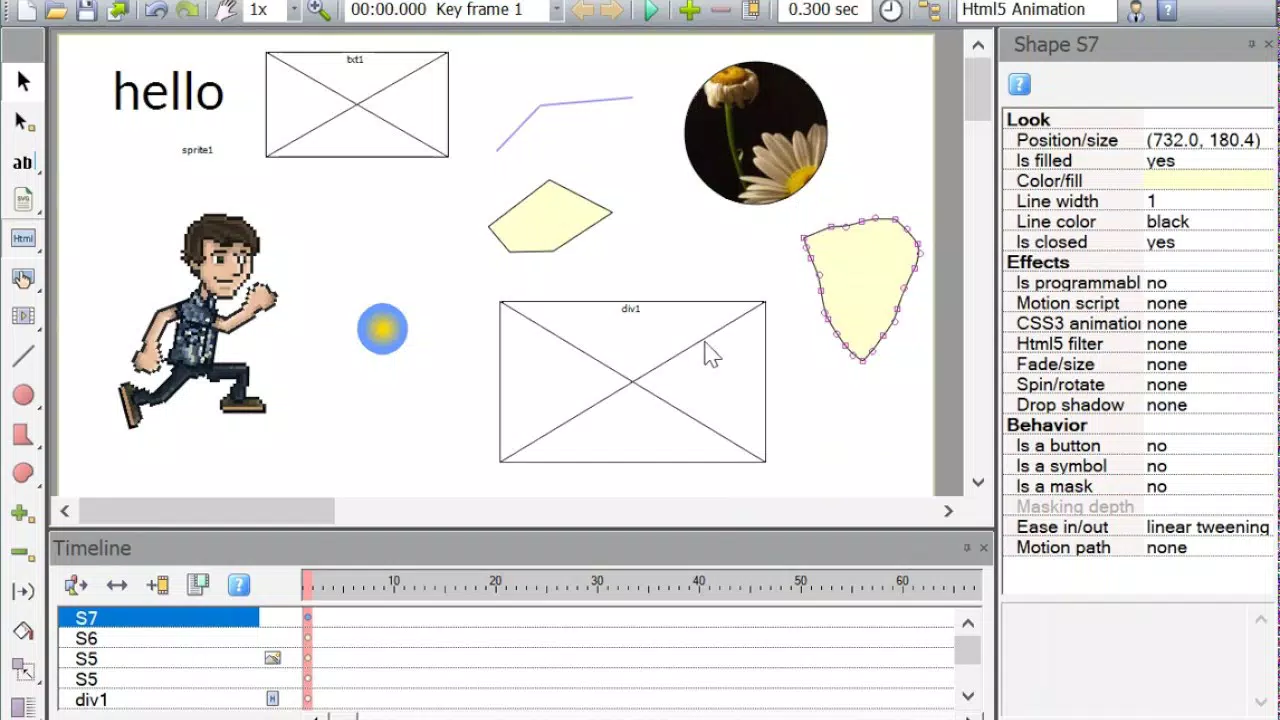Choose the point edit selection tool
The width and height of the screenshot is (1280, 720).
(x=23, y=122)
